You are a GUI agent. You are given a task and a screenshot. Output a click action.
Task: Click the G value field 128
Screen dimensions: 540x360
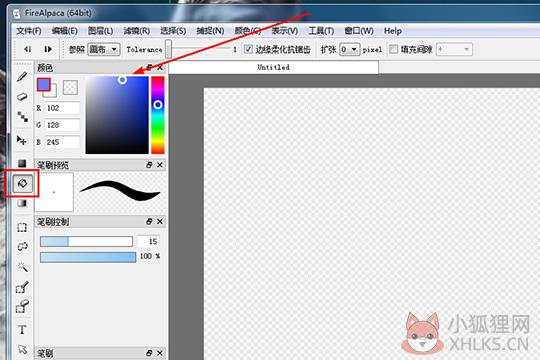pyautogui.click(x=62, y=125)
